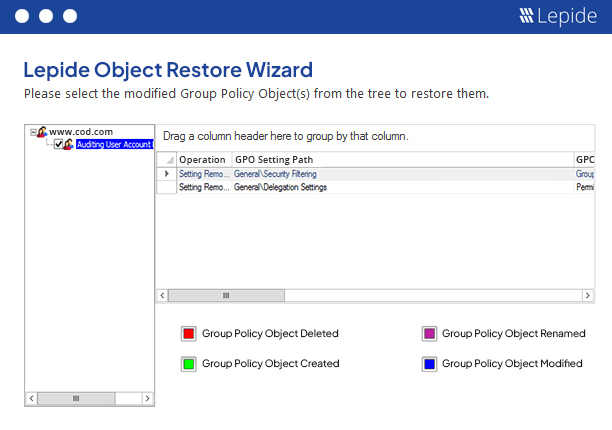Click the Group Policy Object Modified label
Screen dimensions: 612x430
(512, 364)
